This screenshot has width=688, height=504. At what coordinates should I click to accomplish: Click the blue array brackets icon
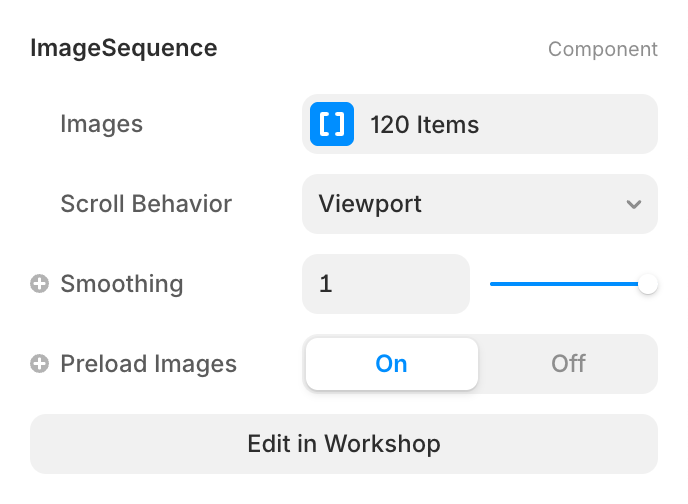click(x=332, y=124)
